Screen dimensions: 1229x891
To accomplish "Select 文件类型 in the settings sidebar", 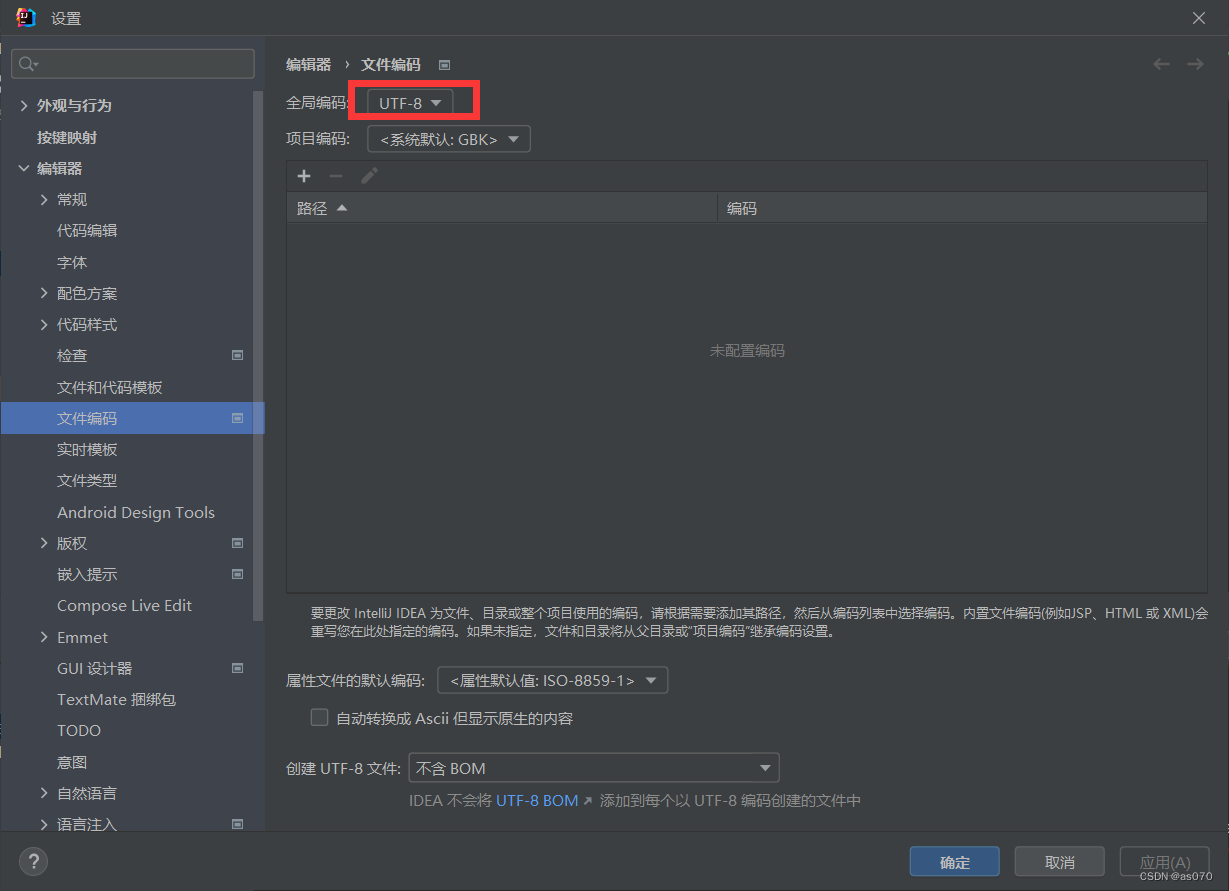I will [x=86, y=480].
